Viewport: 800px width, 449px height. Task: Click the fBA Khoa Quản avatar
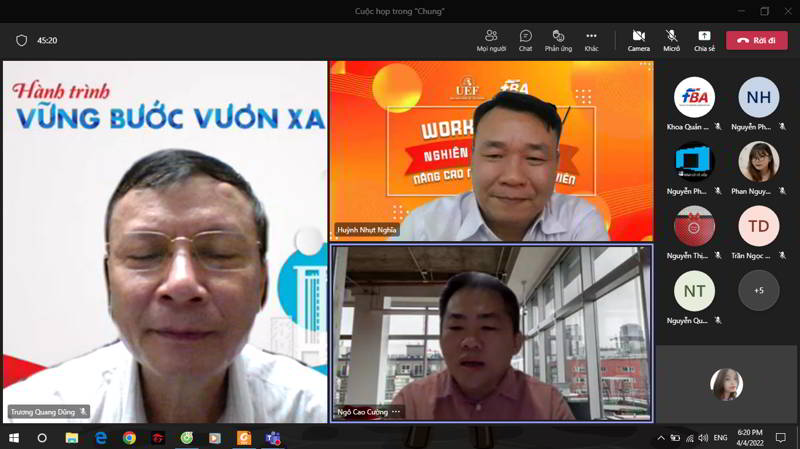tap(694, 97)
